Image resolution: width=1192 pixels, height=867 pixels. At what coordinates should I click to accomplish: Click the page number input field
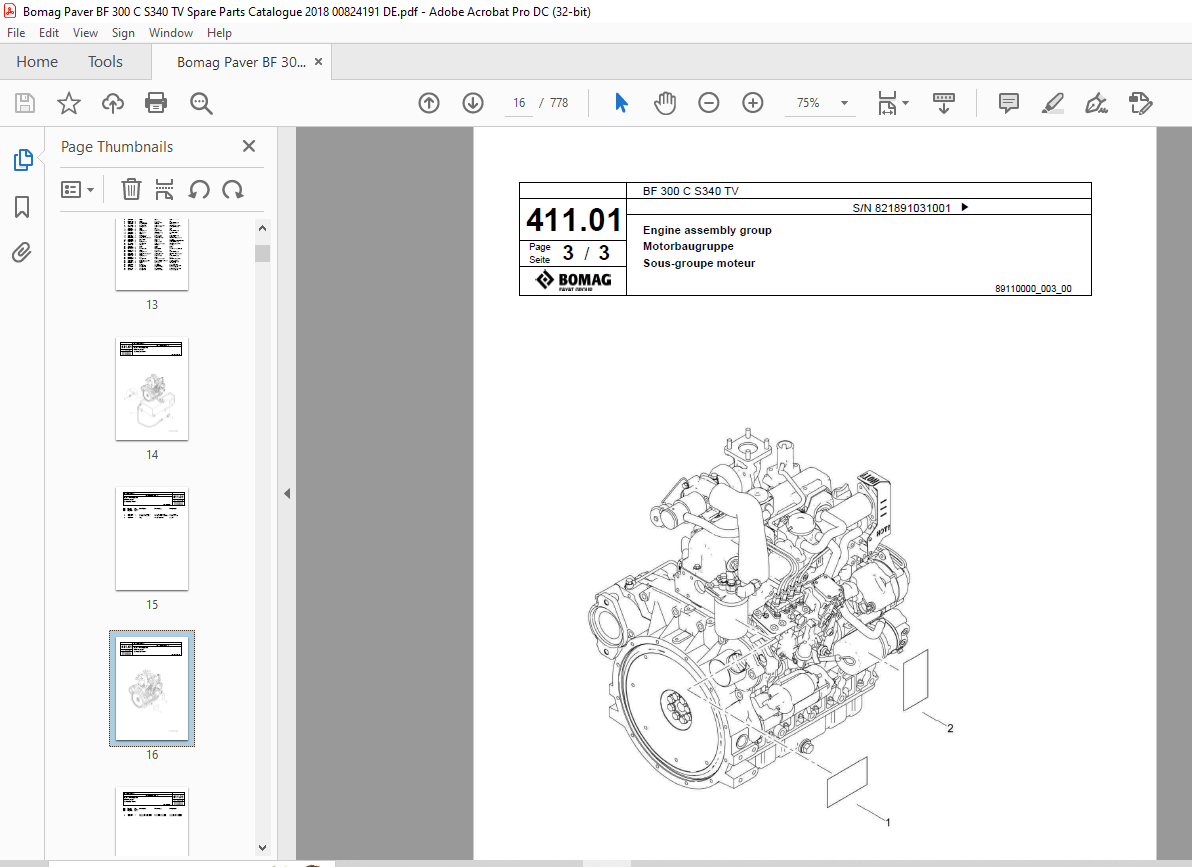(x=519, y=103)
